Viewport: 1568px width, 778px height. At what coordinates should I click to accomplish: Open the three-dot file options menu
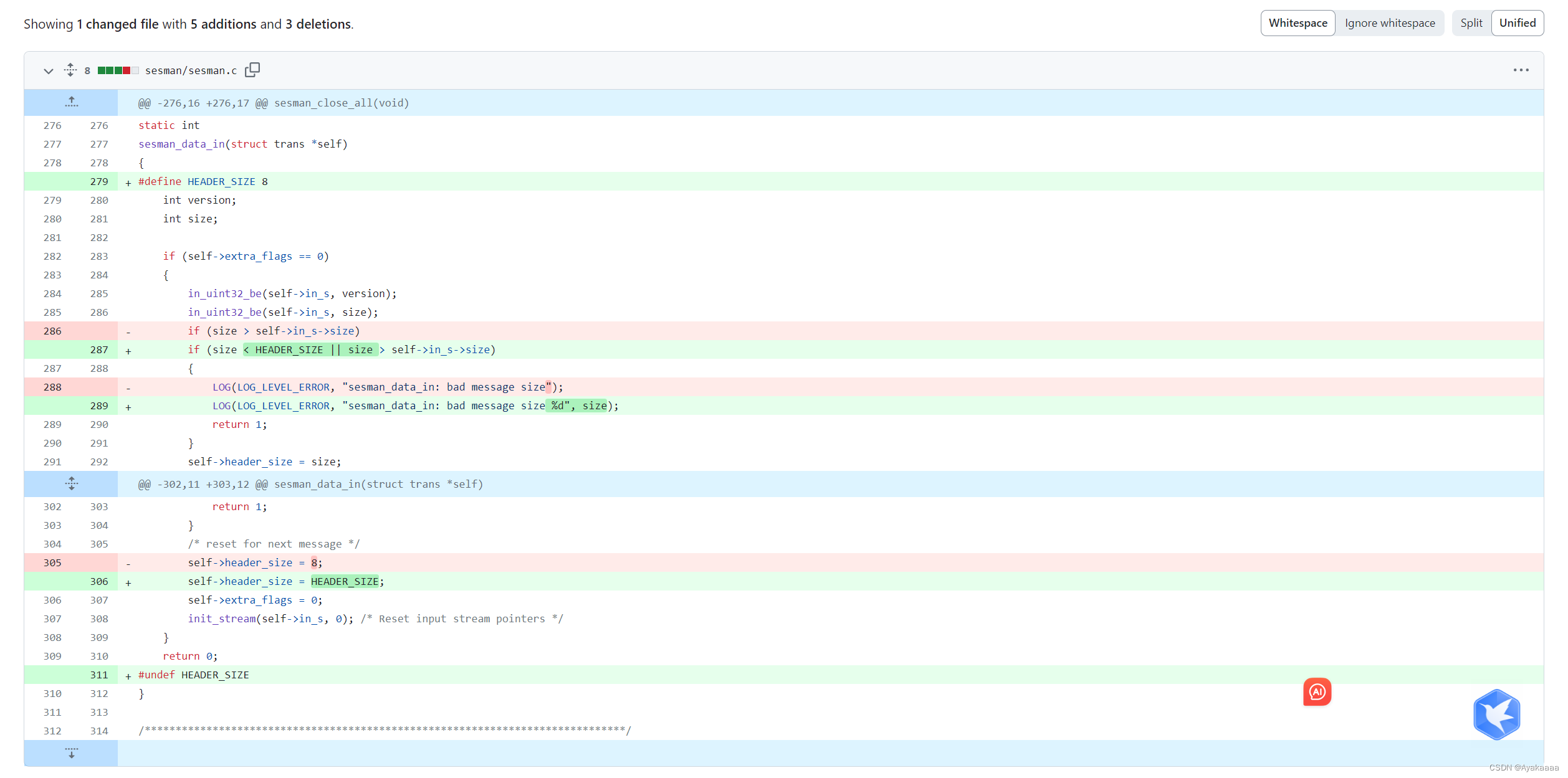point(1521,70)
